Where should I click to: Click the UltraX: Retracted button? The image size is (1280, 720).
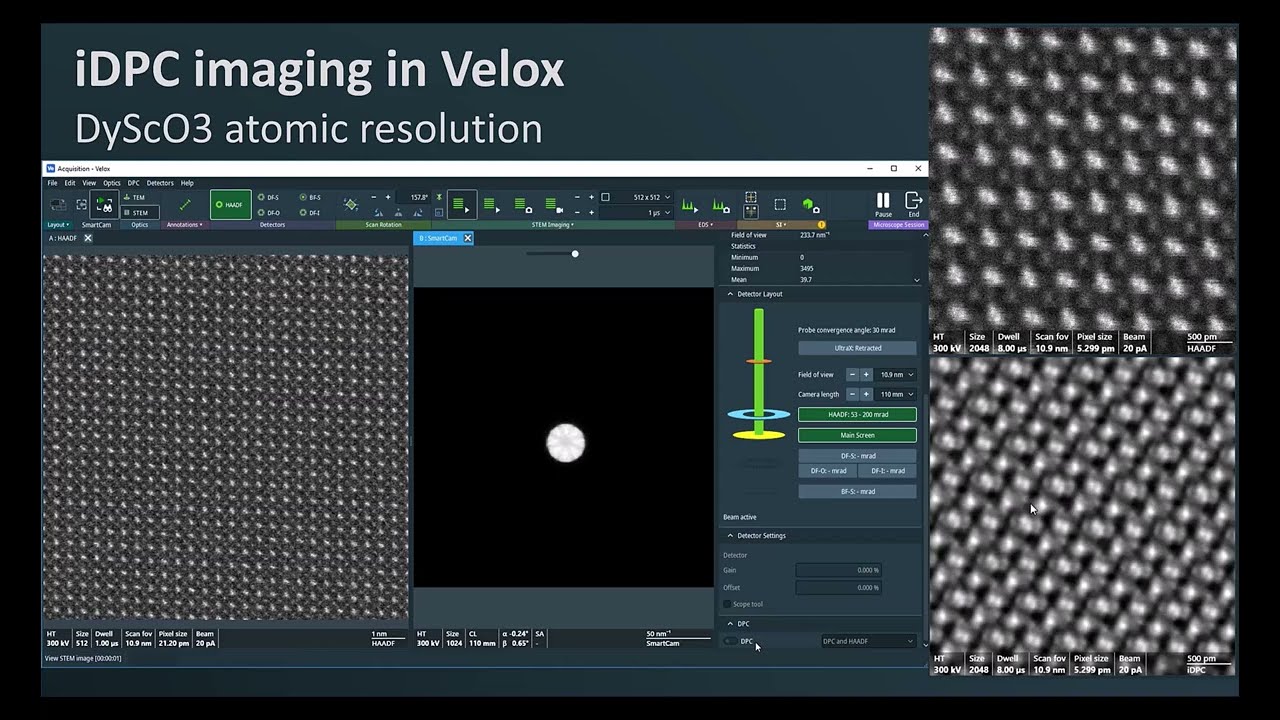[857, 348]
